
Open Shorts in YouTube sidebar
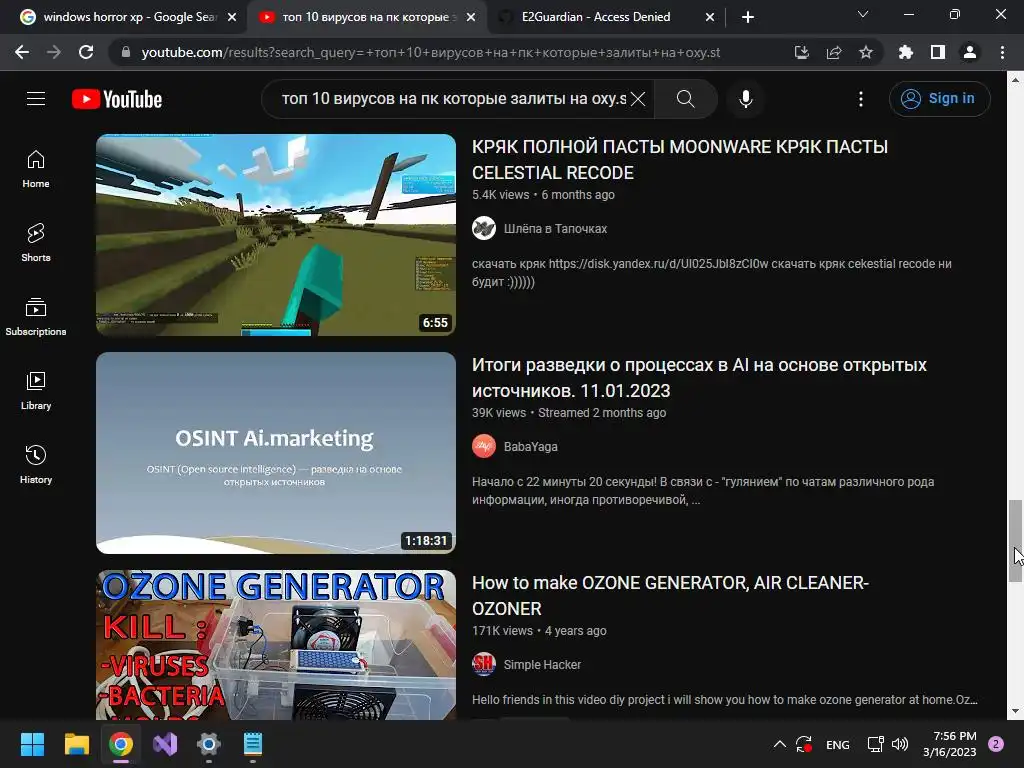36,242
